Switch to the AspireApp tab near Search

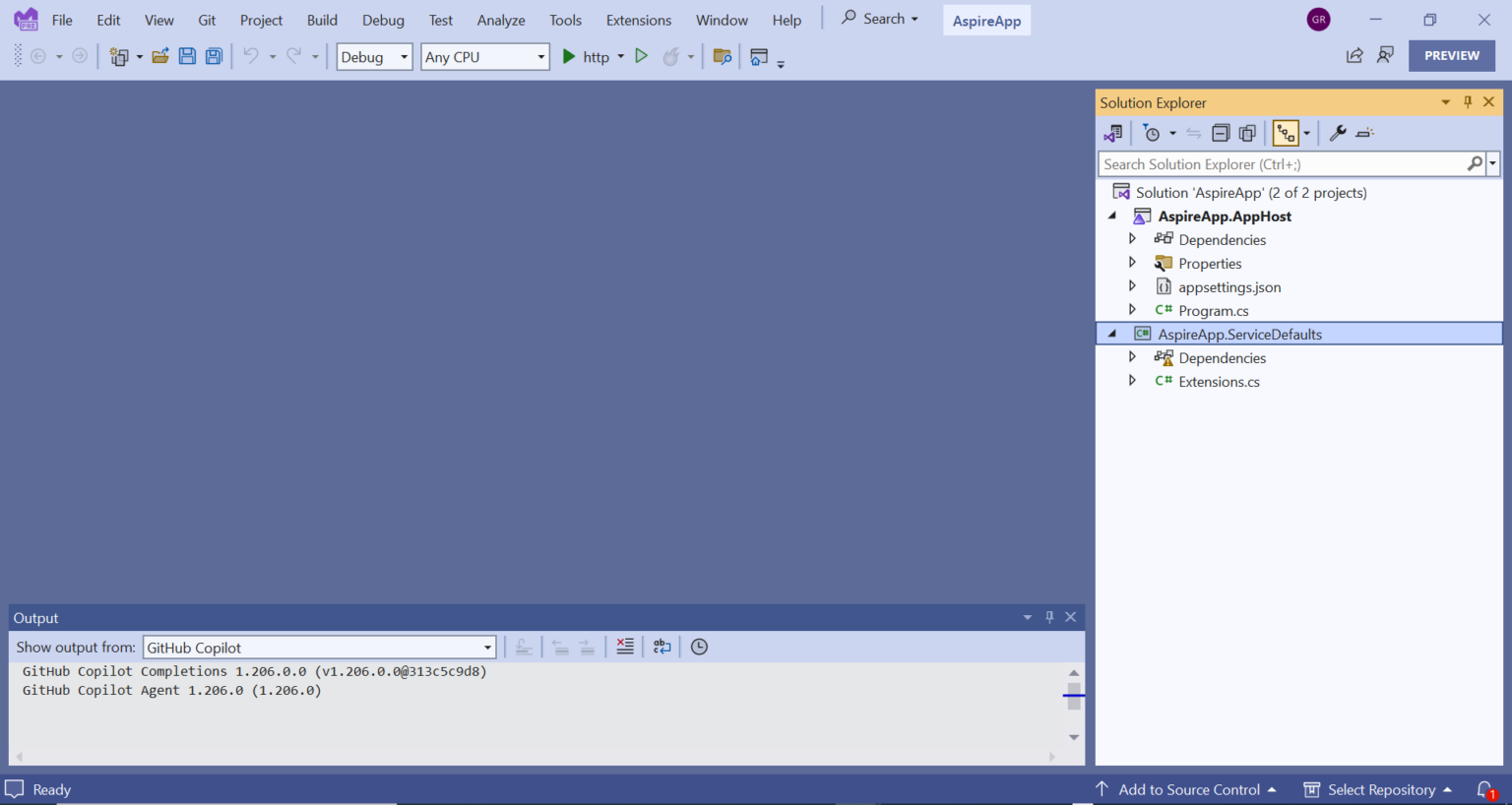pos(986,20)
